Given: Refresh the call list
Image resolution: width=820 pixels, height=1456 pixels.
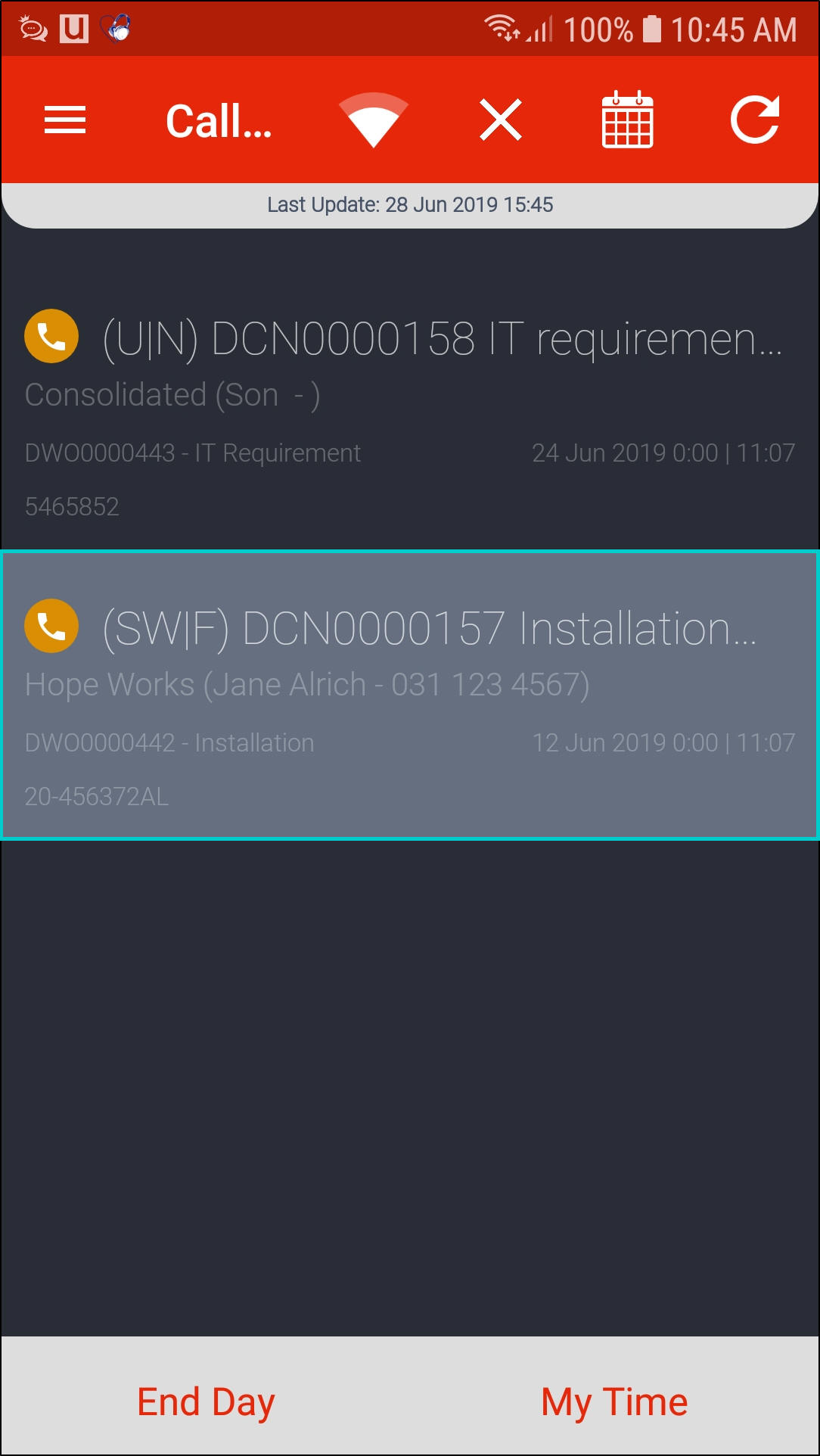Looking at the screenshot, I should 755,120.
